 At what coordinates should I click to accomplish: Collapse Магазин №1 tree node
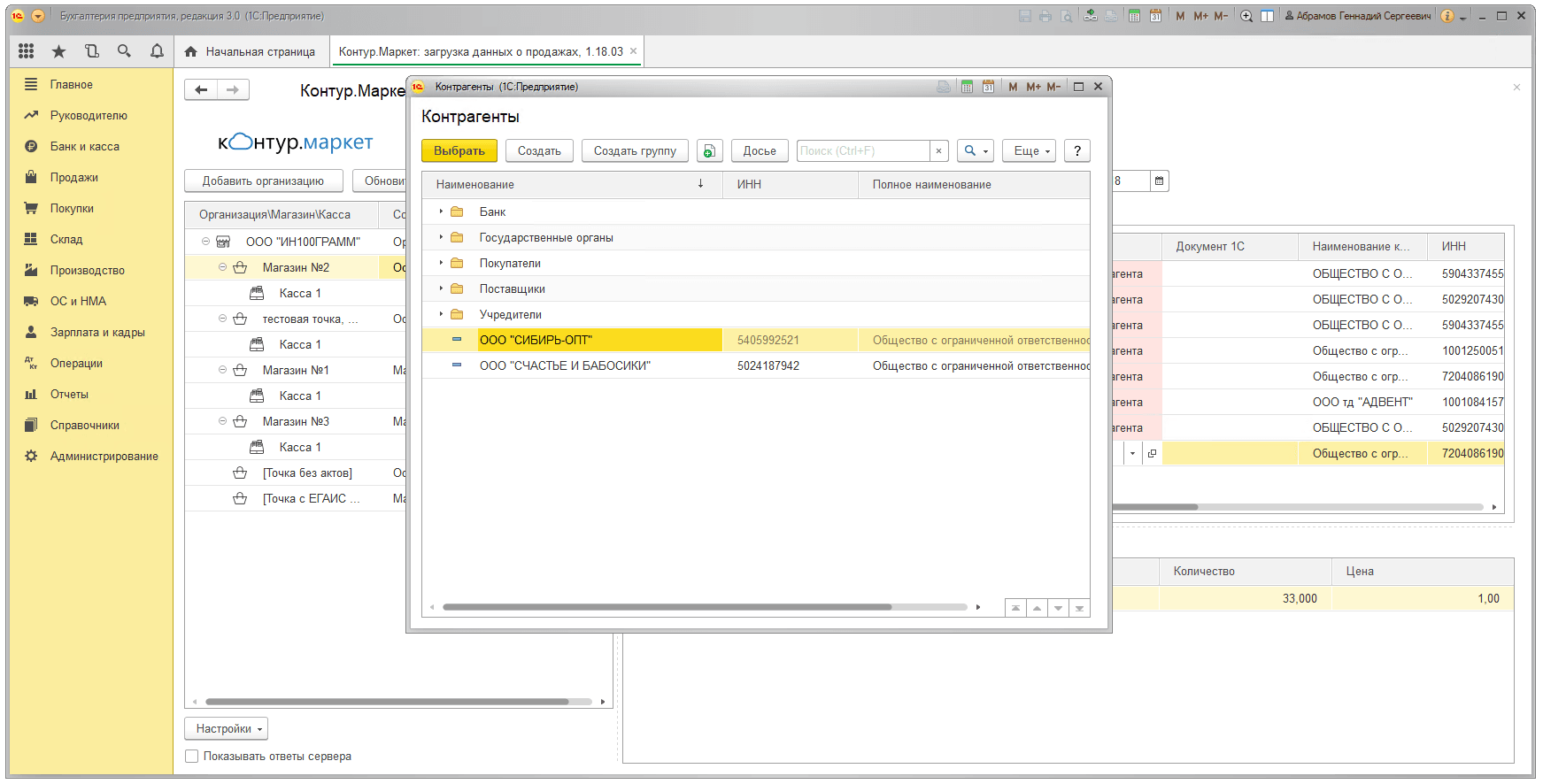click(x=222, y=370)
